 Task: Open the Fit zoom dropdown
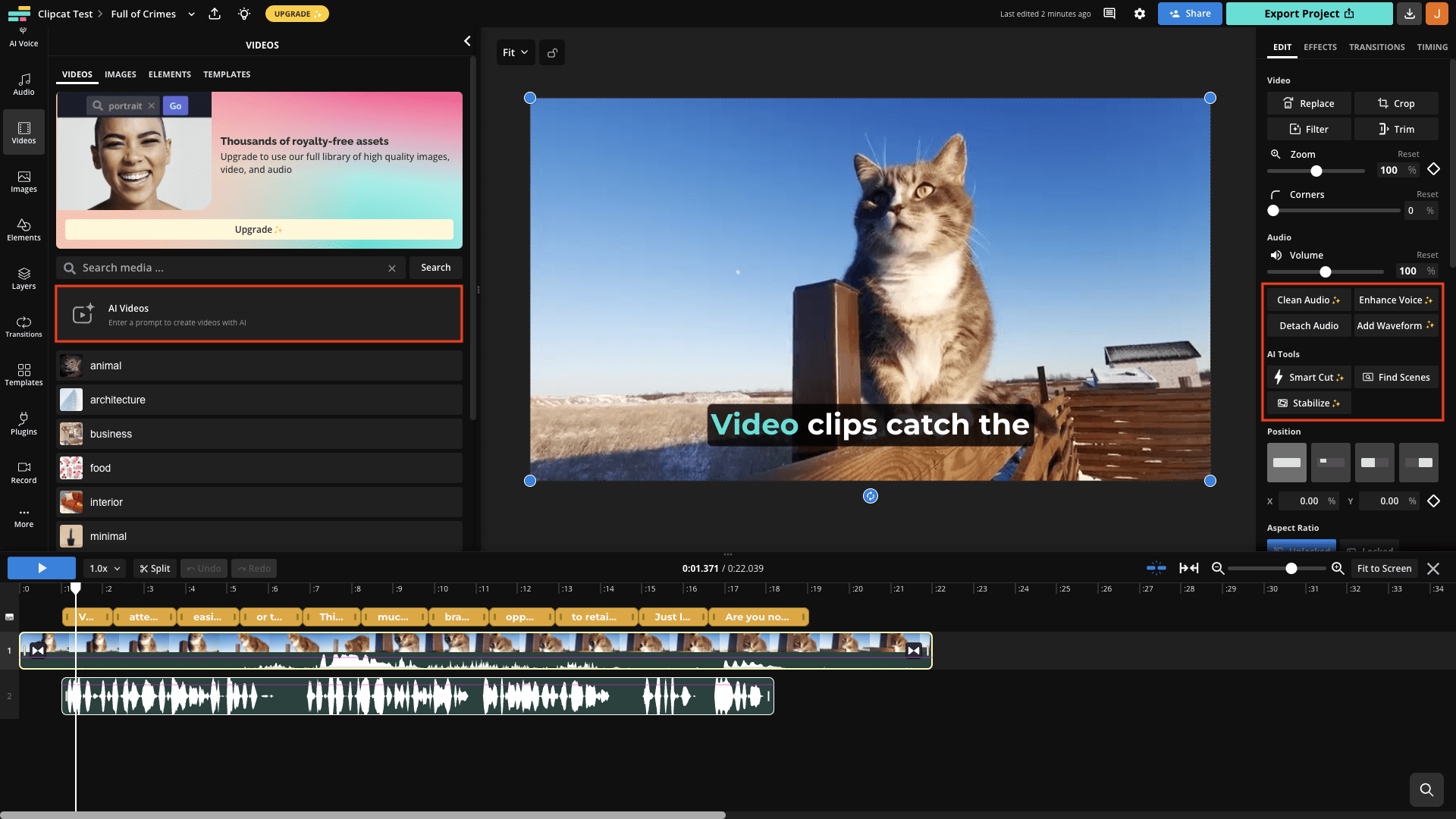pos(516,52)
